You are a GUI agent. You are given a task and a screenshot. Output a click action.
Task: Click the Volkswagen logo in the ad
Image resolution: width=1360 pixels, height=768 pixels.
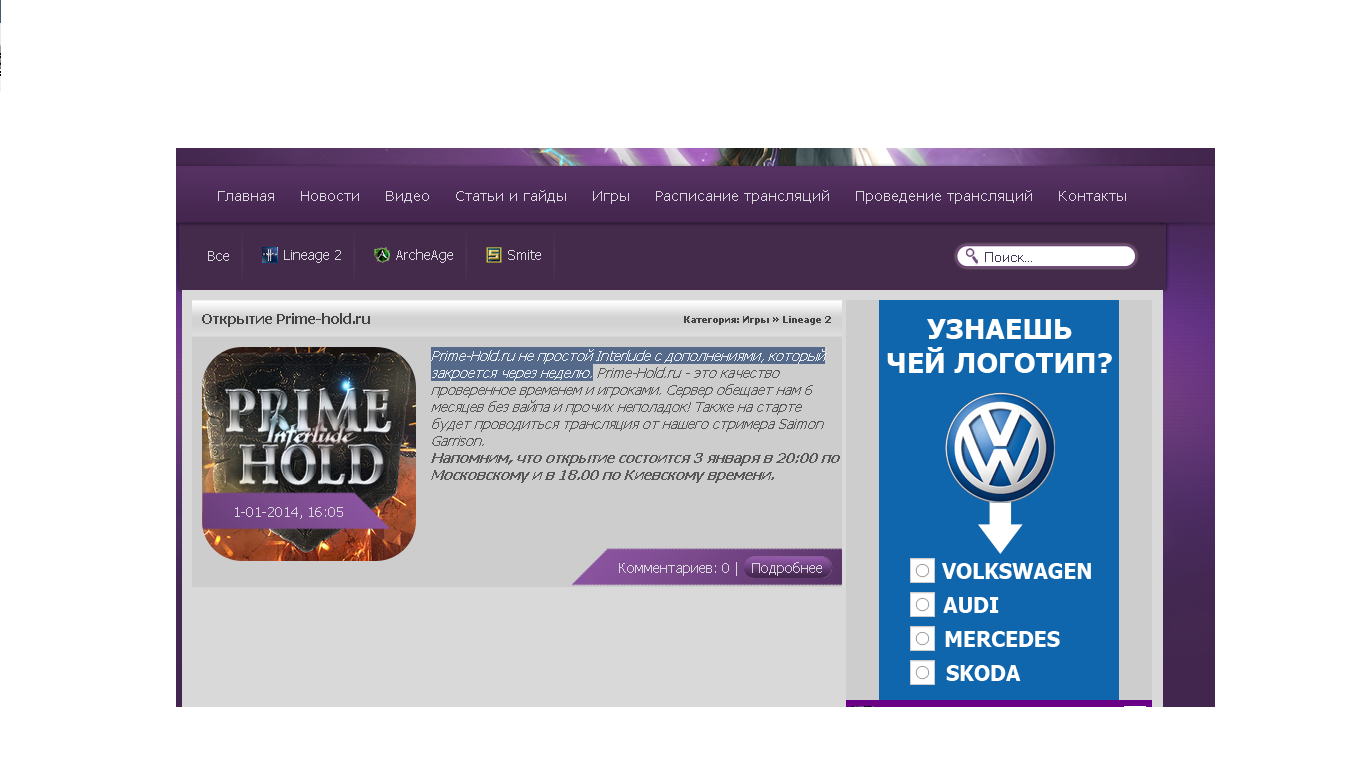[x=1000, y=447]
